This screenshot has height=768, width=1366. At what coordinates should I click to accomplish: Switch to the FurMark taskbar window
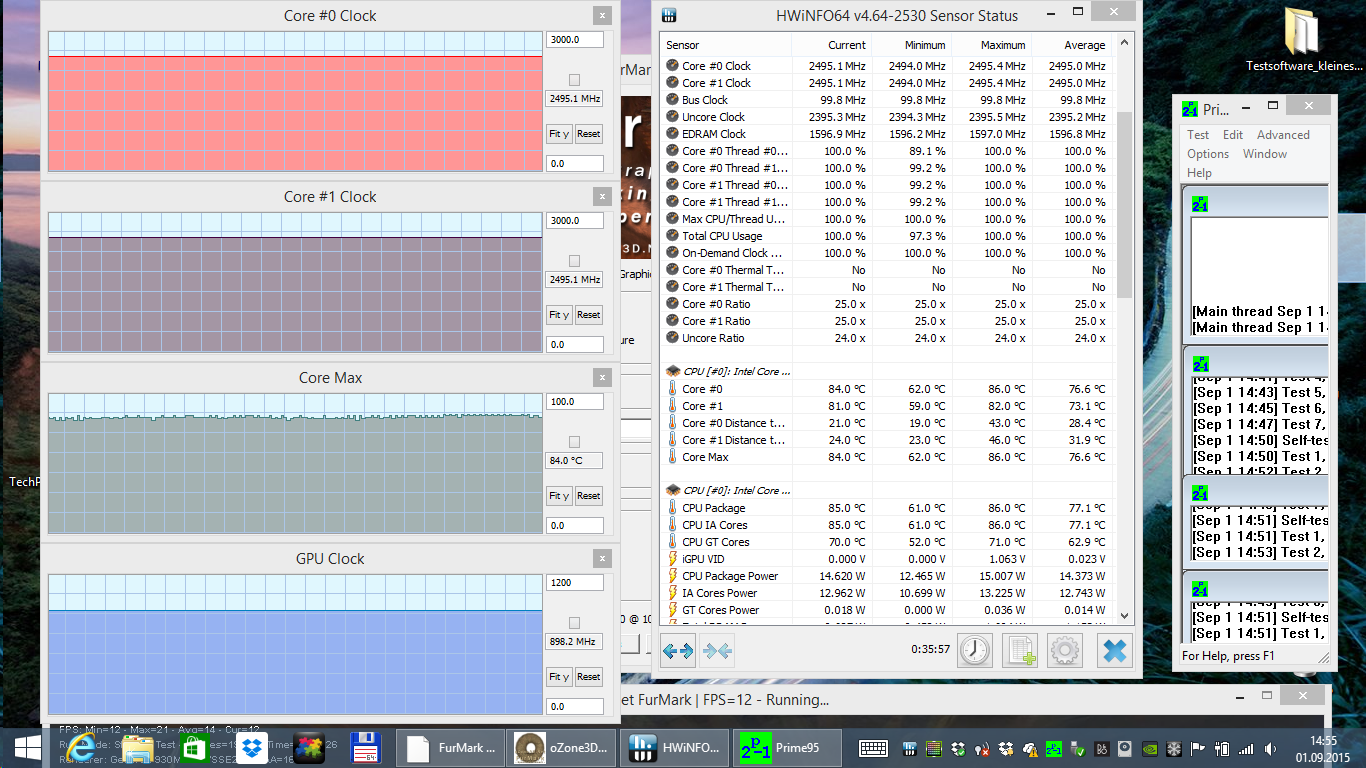tap(450, 748)
